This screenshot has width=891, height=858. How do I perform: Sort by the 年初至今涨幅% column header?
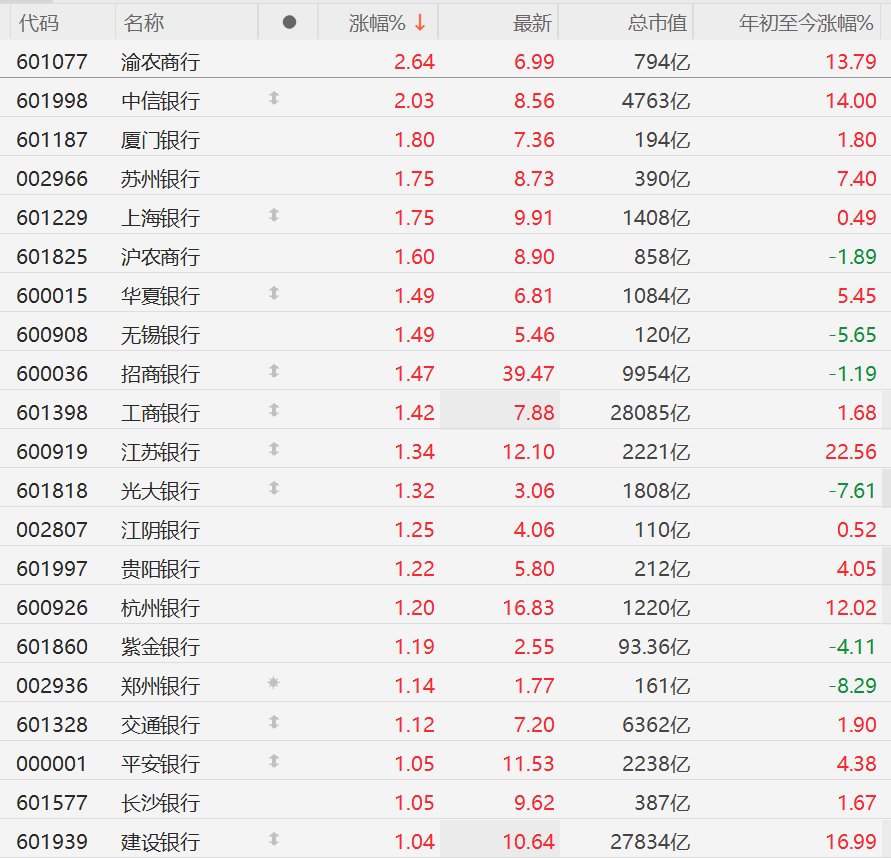tap(806, 23)
